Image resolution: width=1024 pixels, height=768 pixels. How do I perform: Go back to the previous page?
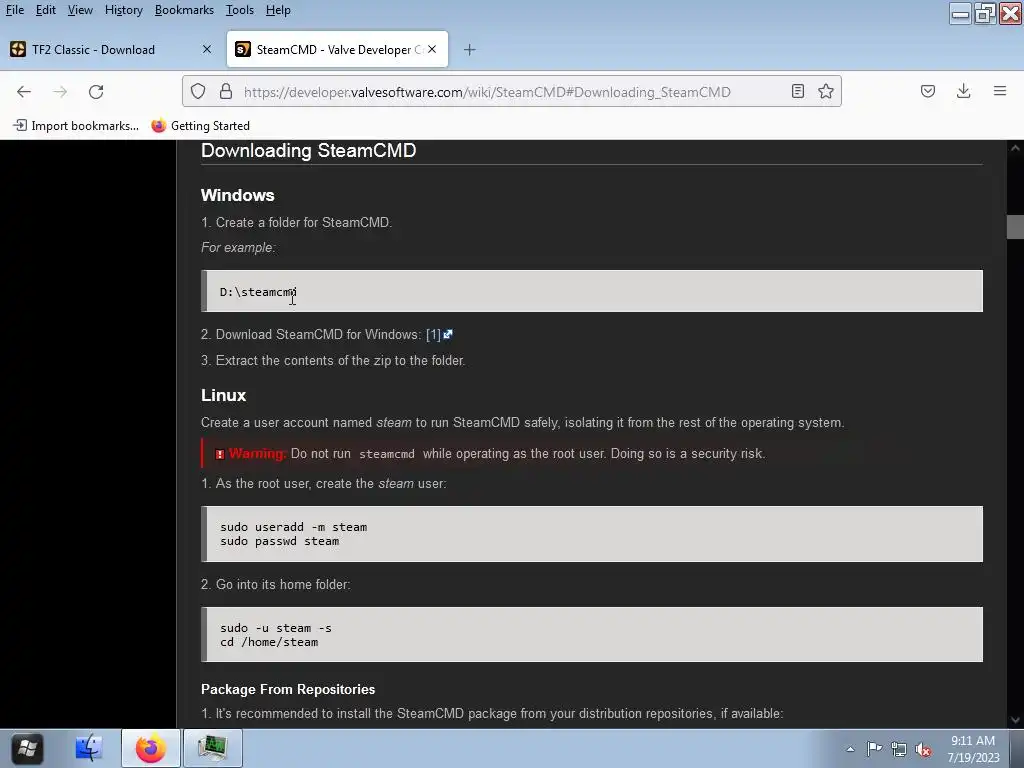tap(24, 92)
